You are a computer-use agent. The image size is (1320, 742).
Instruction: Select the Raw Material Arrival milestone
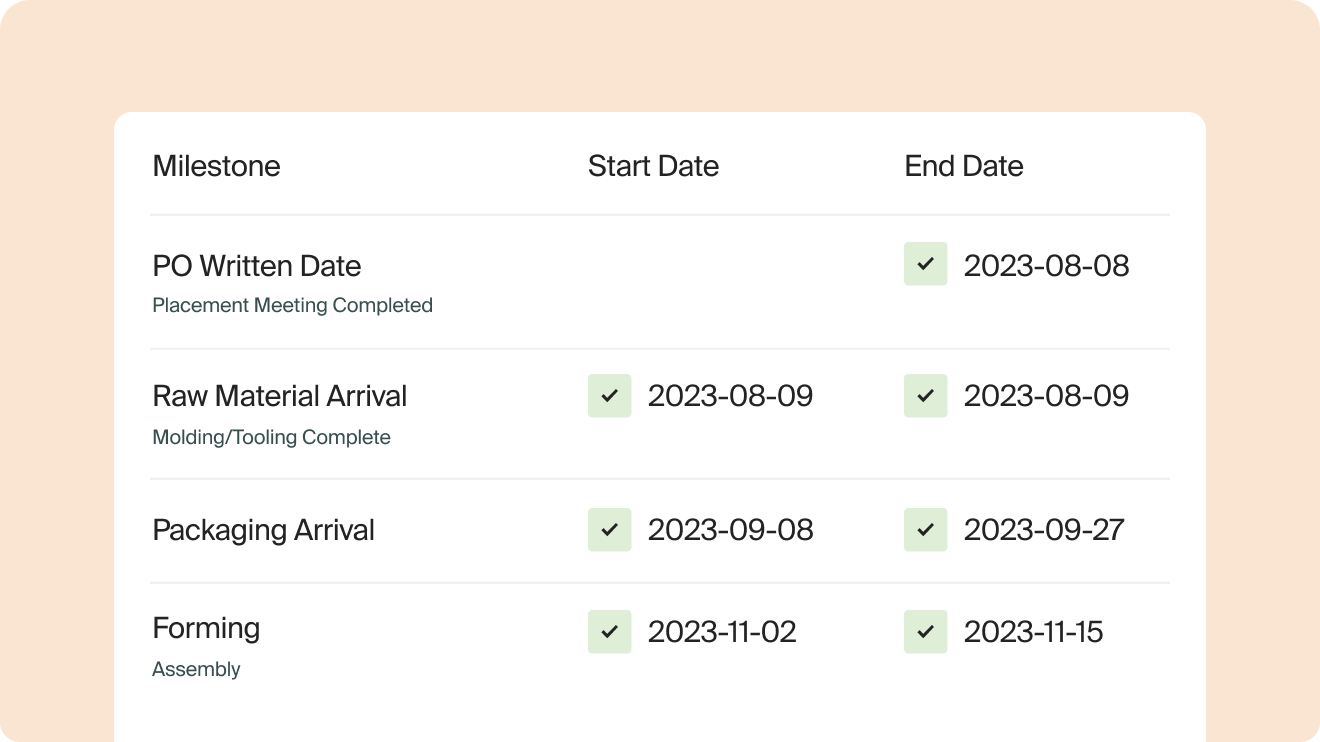click(x=279, y=396)
